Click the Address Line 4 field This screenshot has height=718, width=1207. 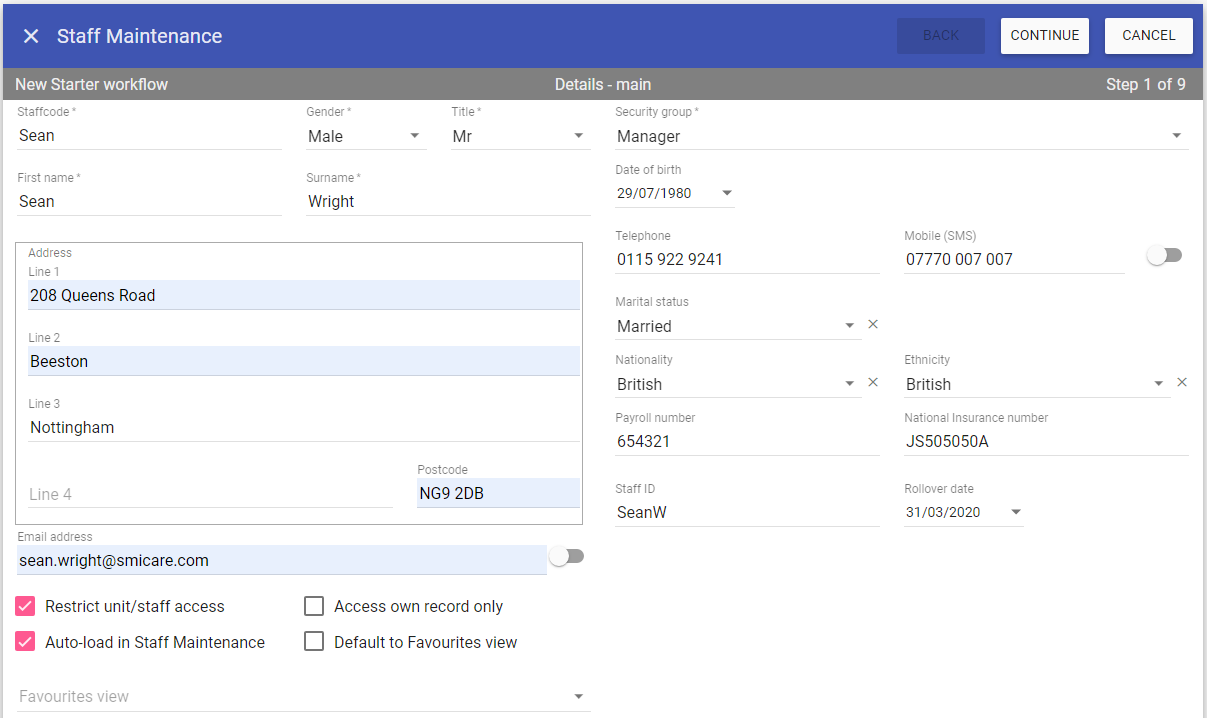210,494
